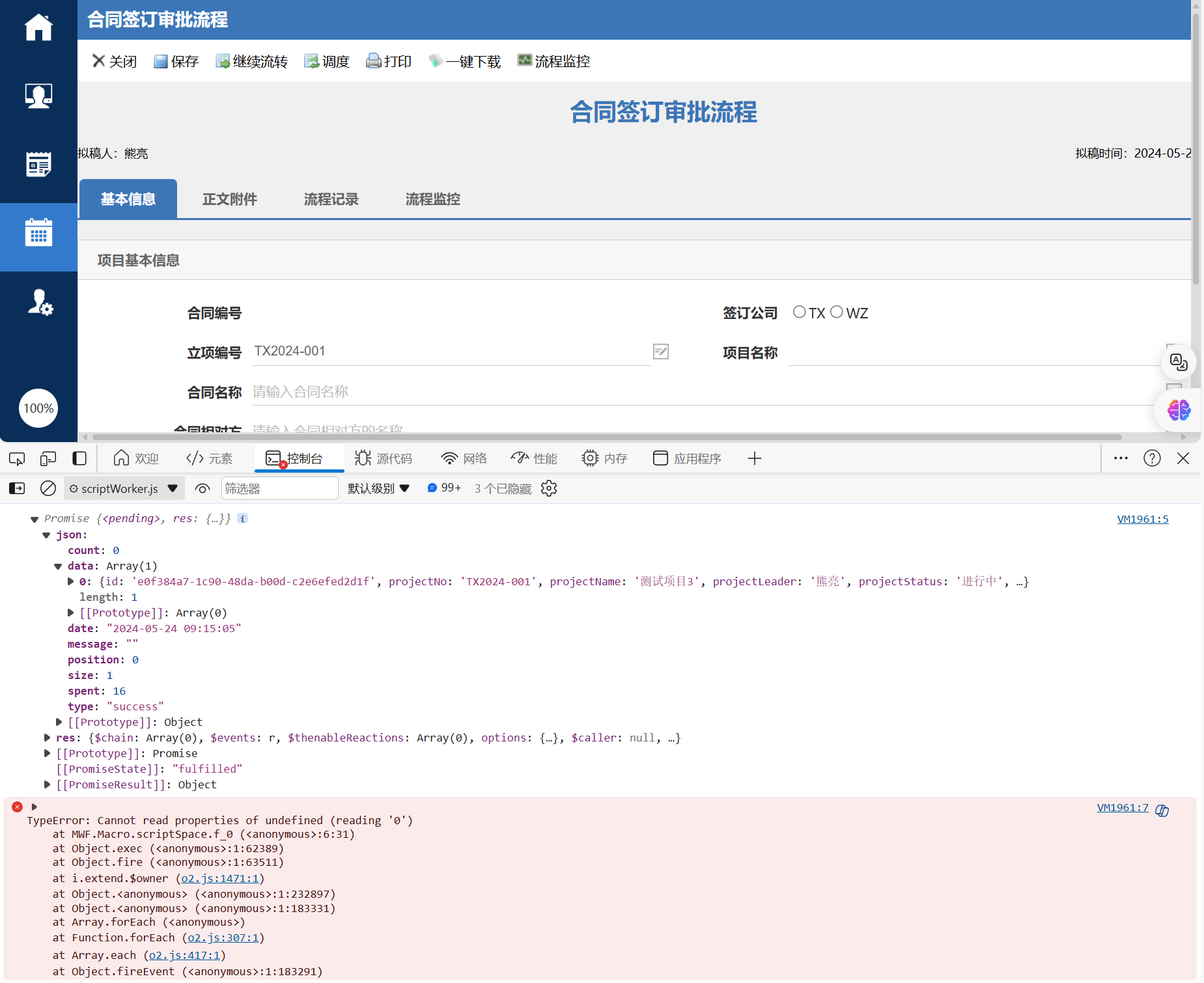Switch to the 流程记录 tab
Screen dimensions: 1204x983
(x=331, y=199)
